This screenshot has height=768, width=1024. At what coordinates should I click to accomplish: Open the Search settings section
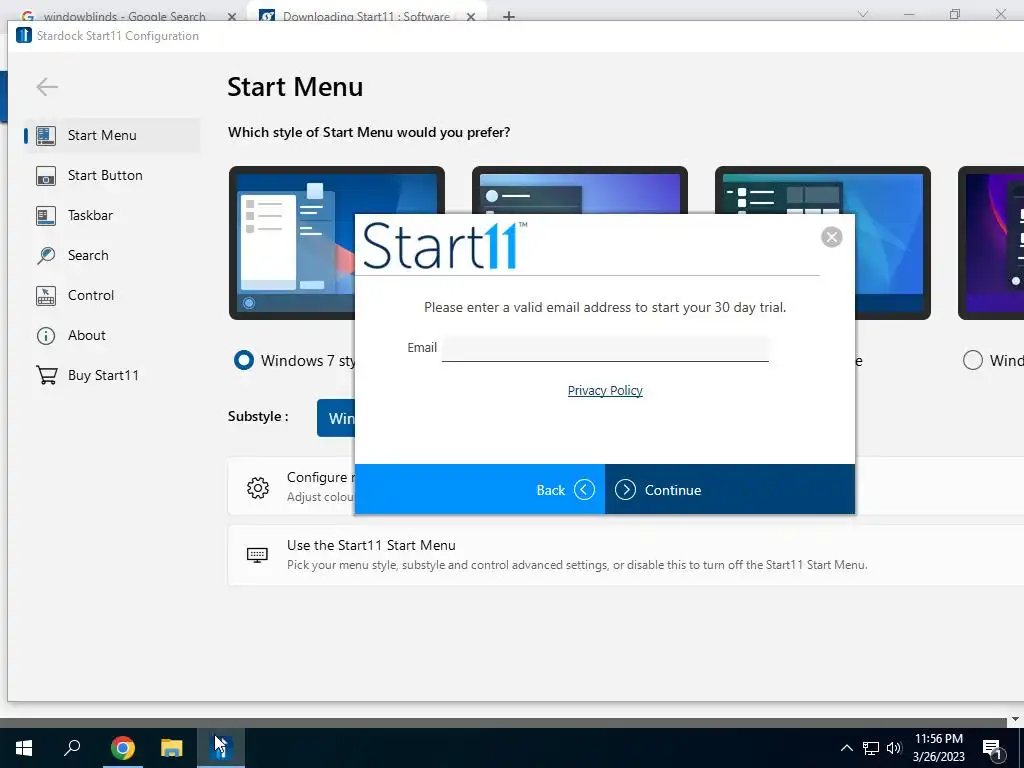[x=112, y=255]
